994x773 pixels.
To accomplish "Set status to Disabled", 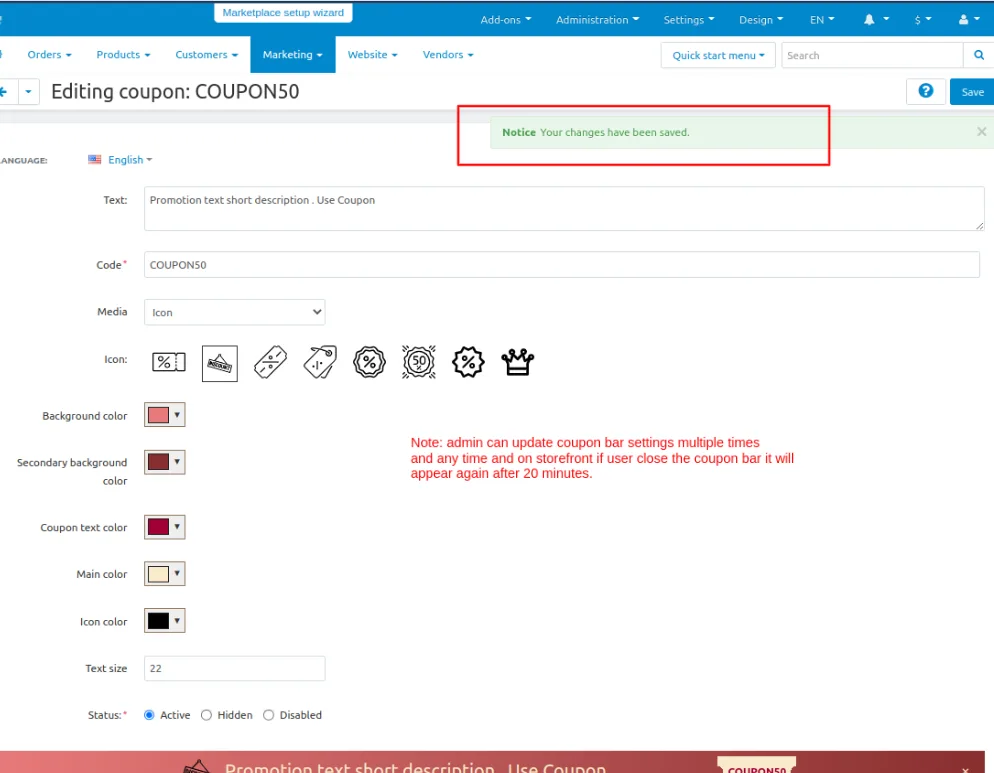I will coord(268,715).
